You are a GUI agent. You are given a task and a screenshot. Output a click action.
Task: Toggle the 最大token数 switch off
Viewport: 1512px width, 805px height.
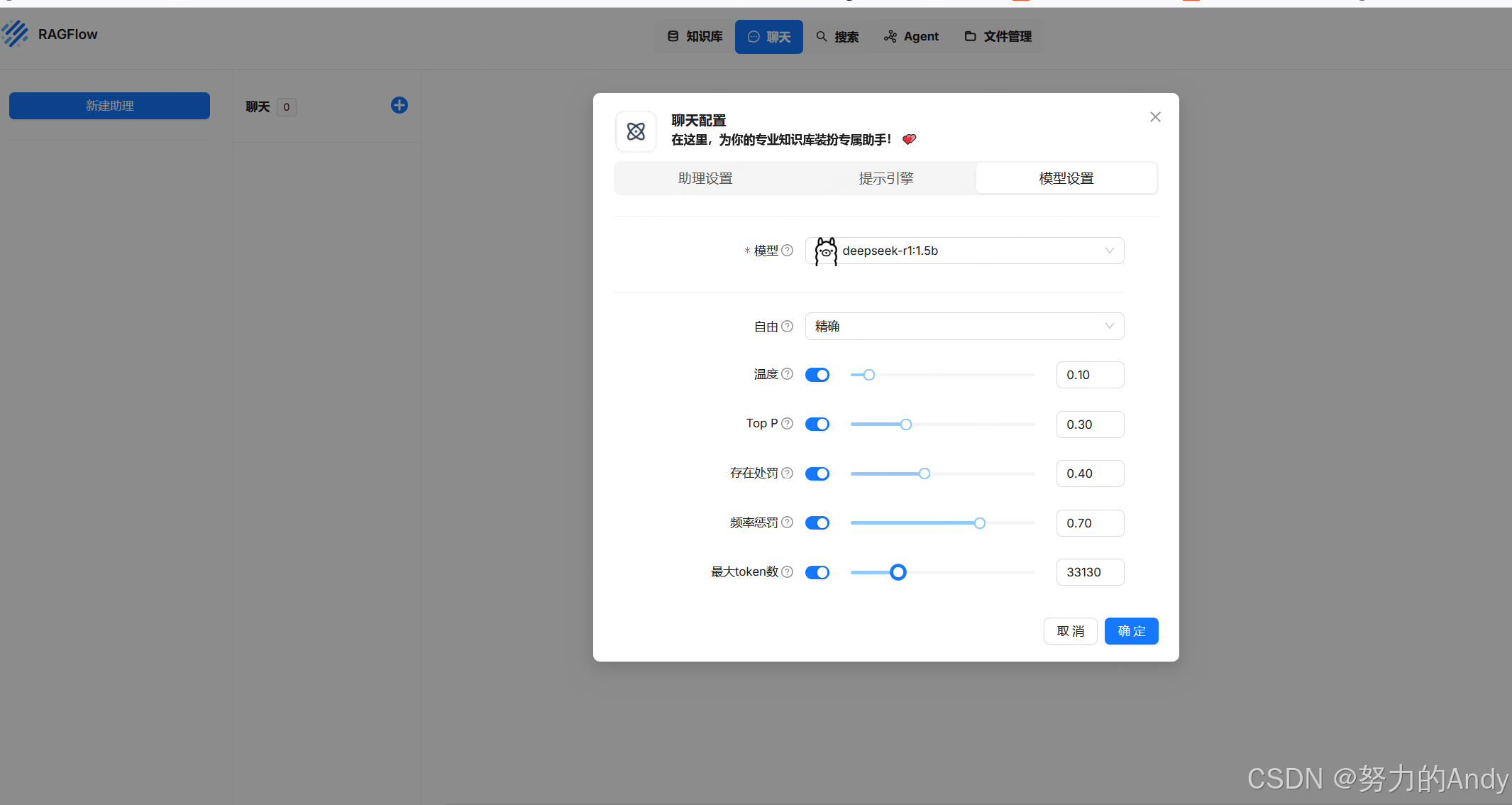817,572
